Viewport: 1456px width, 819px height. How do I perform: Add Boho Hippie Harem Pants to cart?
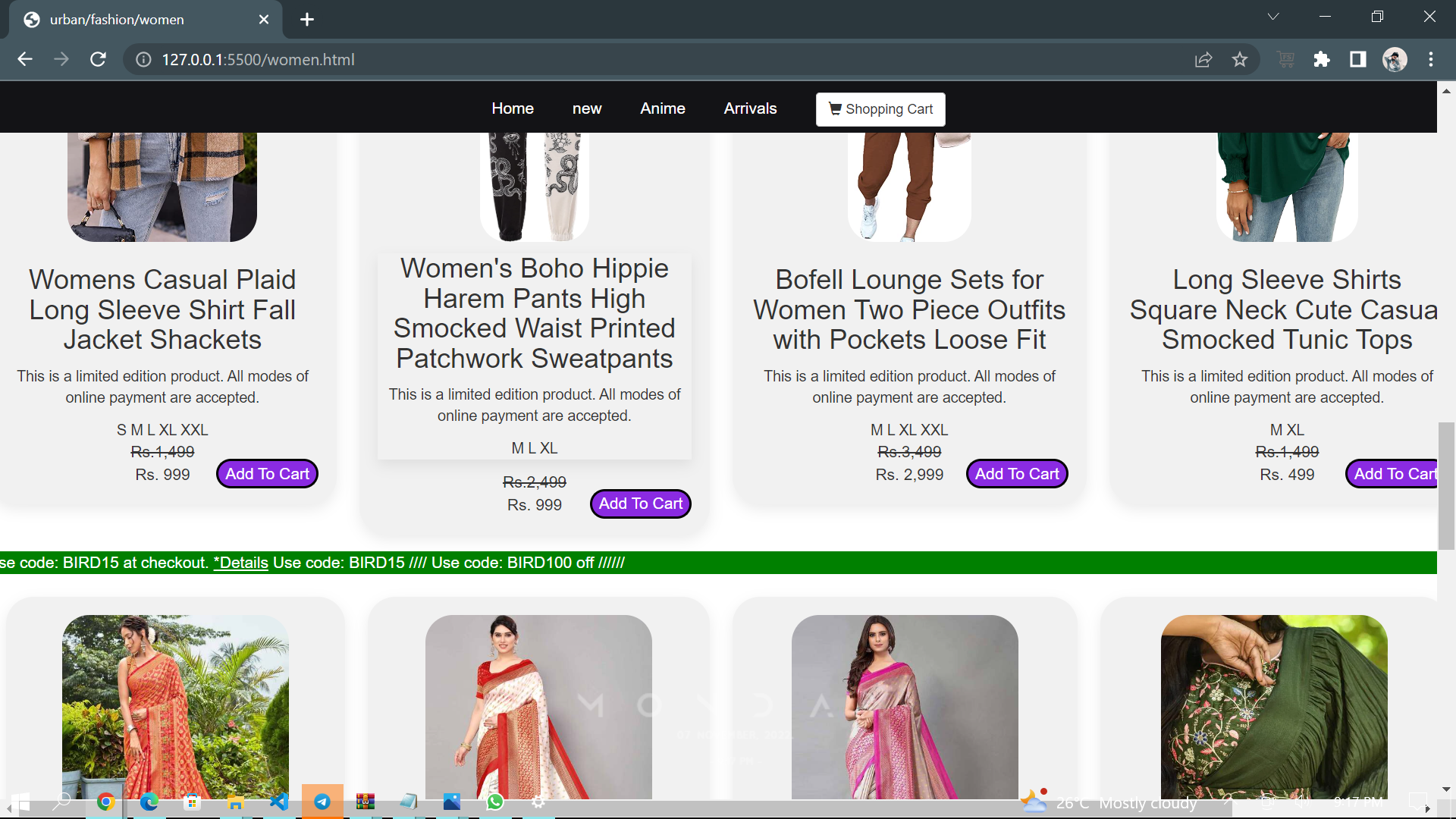coord(640,504)
